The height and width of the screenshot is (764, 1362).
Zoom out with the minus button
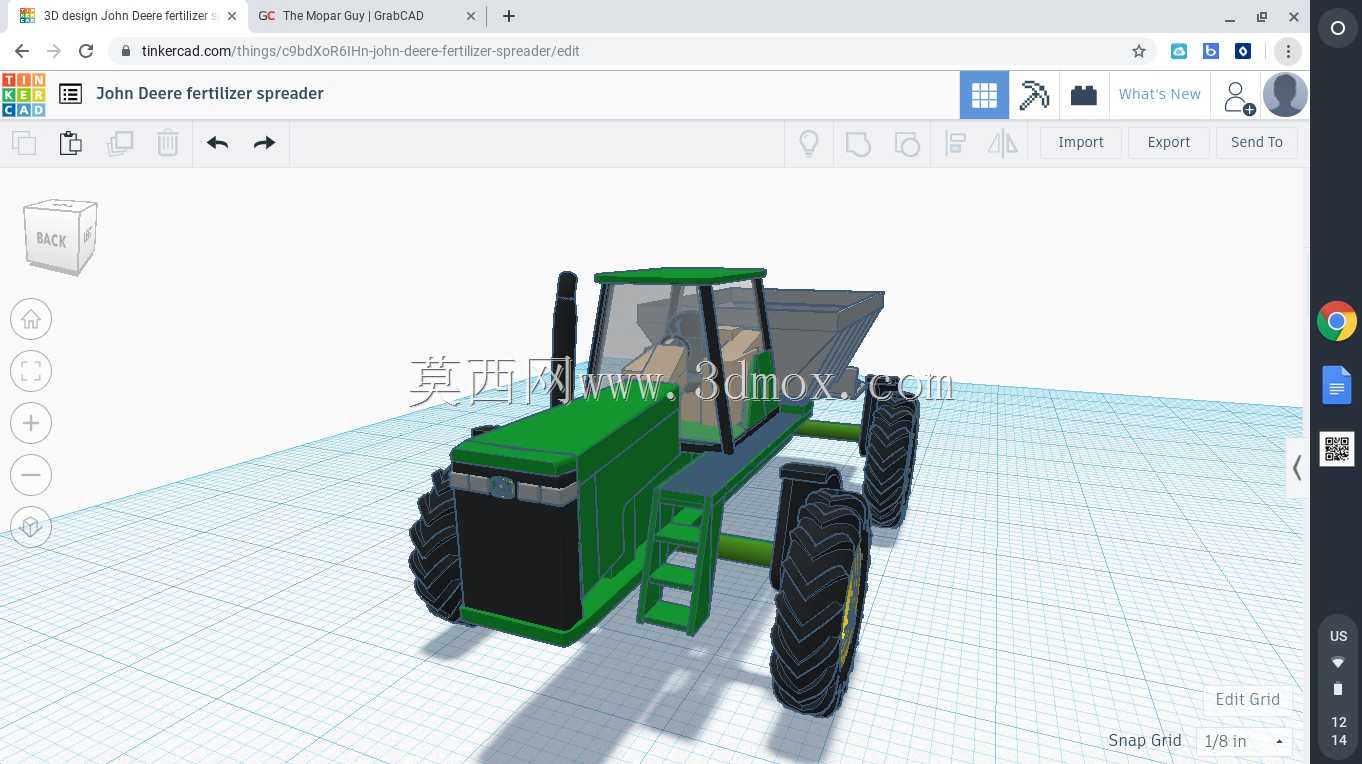[31, 475]
